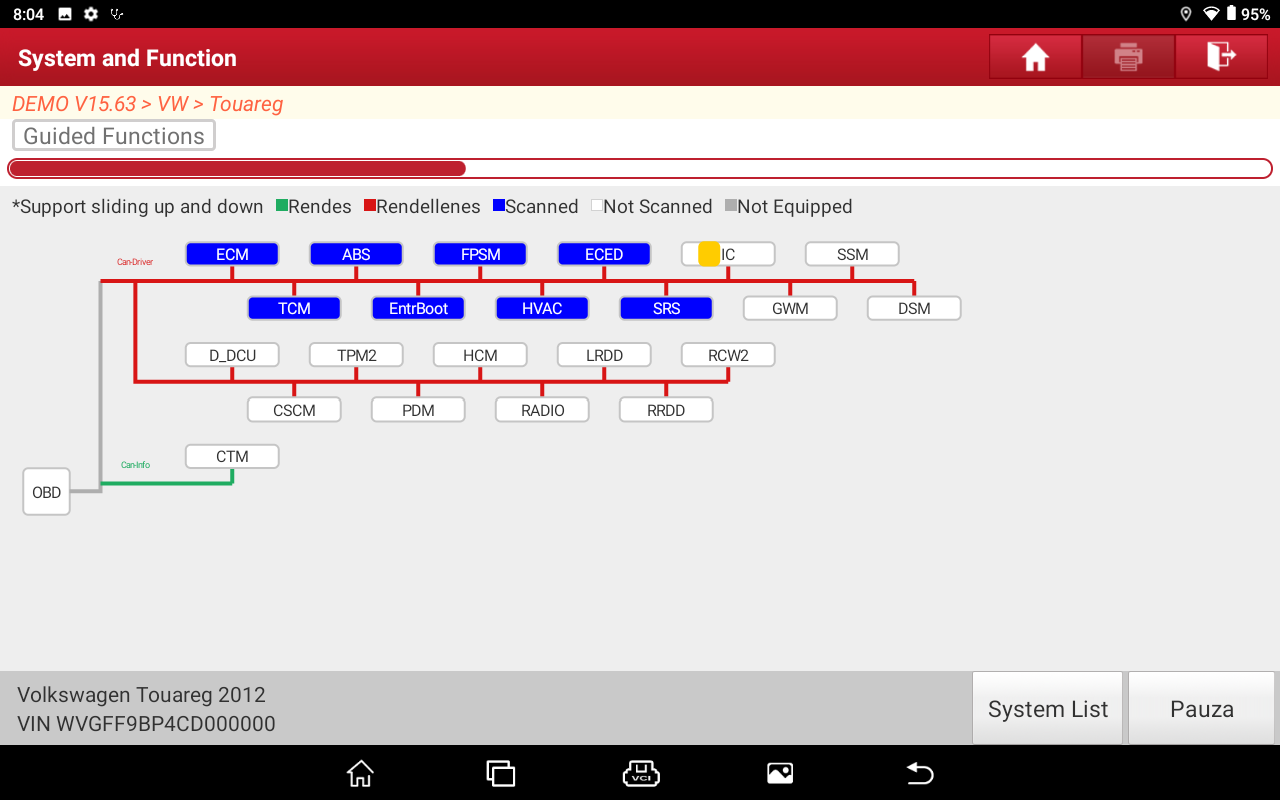The image size is (1280, 800).
Task: Tap the red Rendellenes legend swatch
Action: [x=370, y=206]
